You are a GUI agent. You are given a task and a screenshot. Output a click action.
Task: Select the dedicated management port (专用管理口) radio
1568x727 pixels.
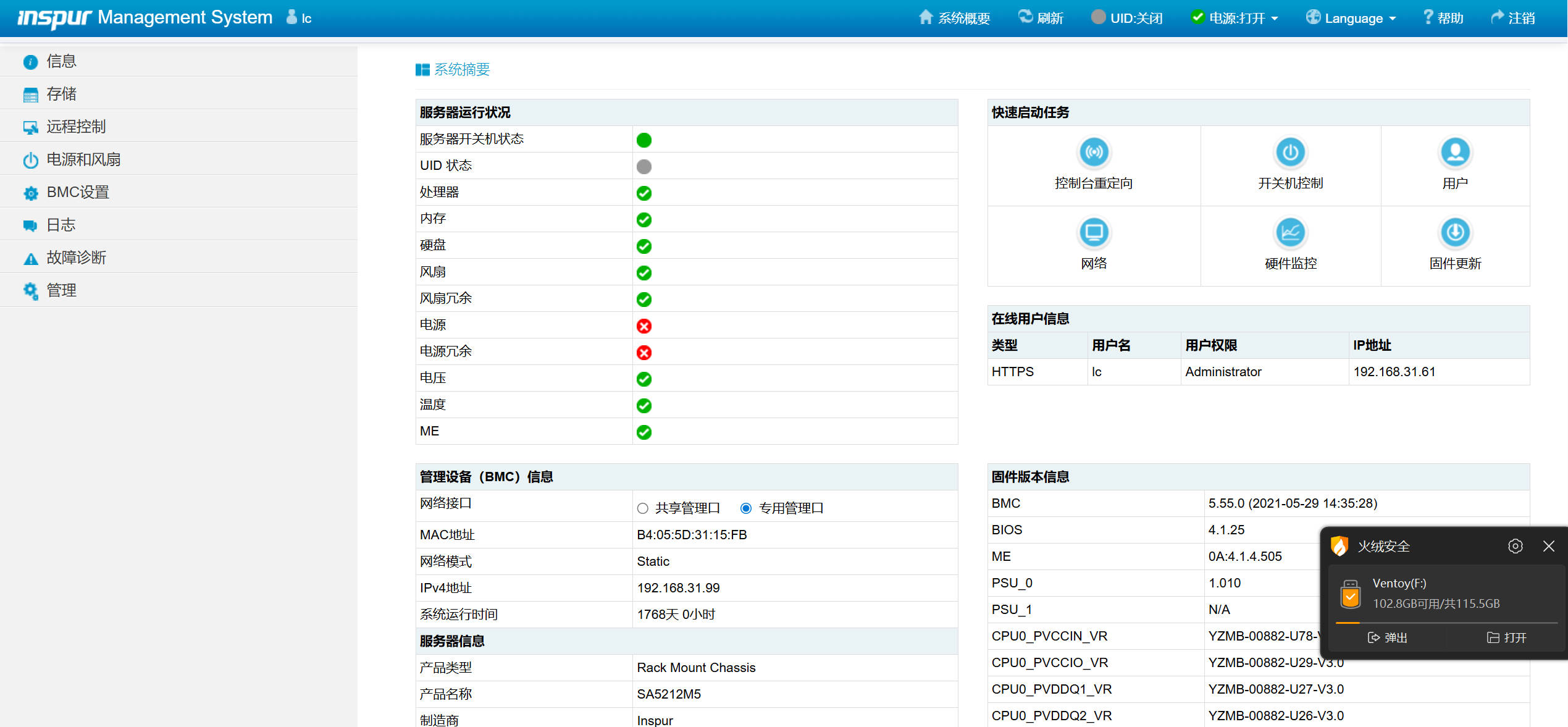746,508
